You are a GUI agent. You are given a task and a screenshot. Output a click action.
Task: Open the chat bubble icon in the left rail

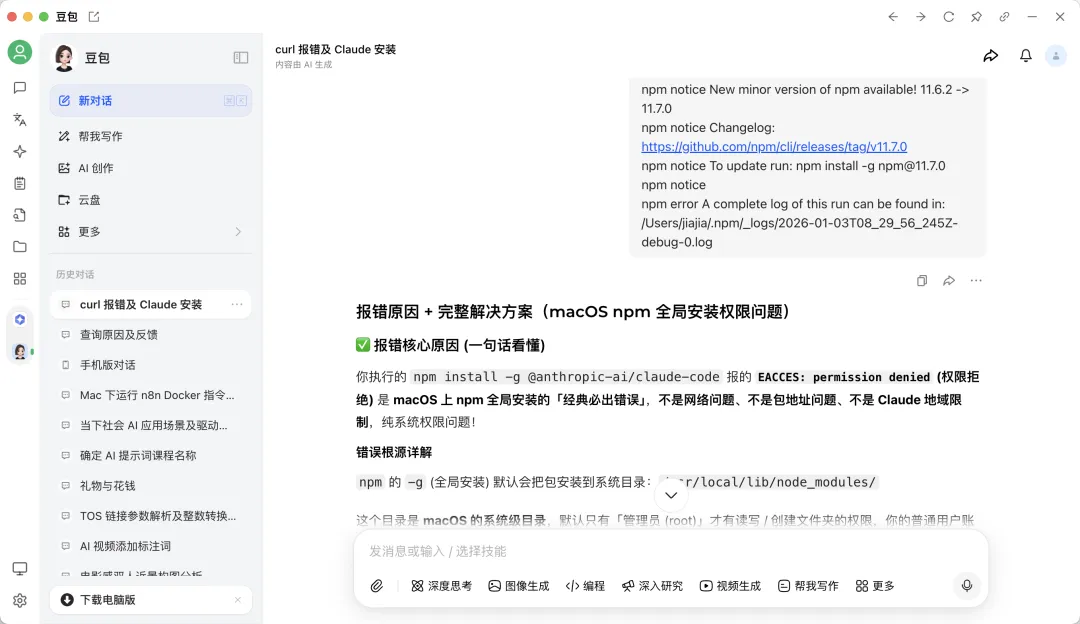click(20, 88)
